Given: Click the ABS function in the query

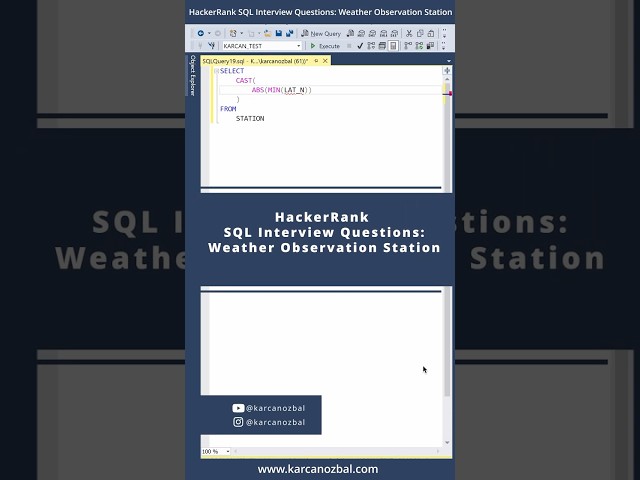Looking at the screenshot, I should tap(258, 90).
